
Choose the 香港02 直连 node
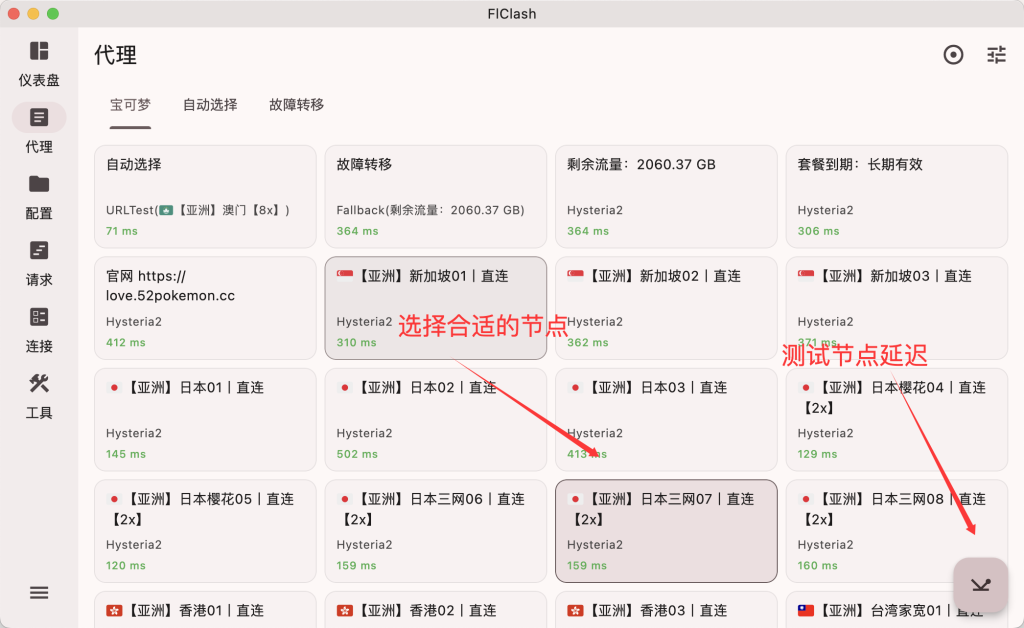click(436, 610)
